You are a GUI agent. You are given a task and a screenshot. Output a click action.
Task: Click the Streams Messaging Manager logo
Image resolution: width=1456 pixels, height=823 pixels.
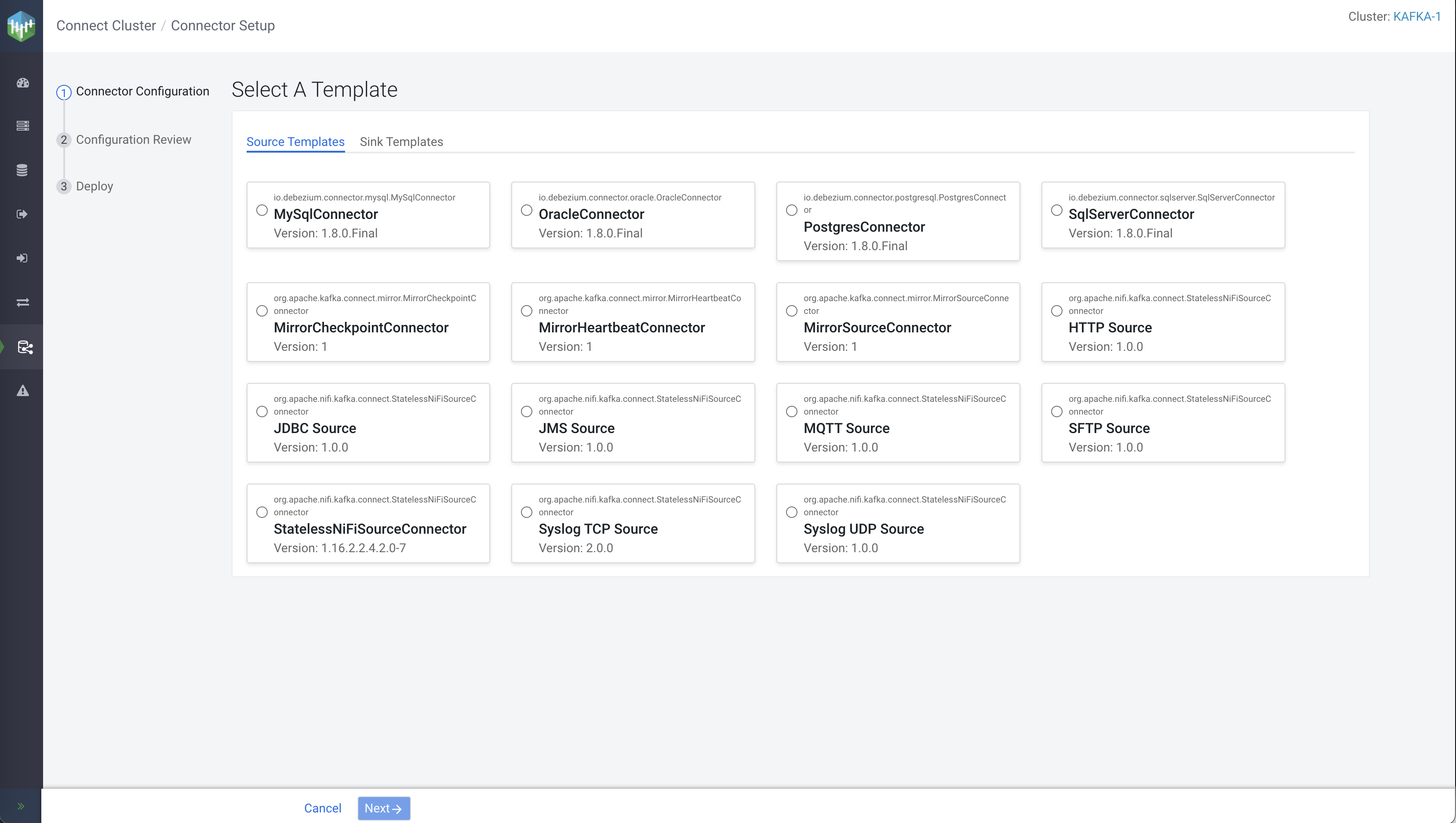[22, 26]
